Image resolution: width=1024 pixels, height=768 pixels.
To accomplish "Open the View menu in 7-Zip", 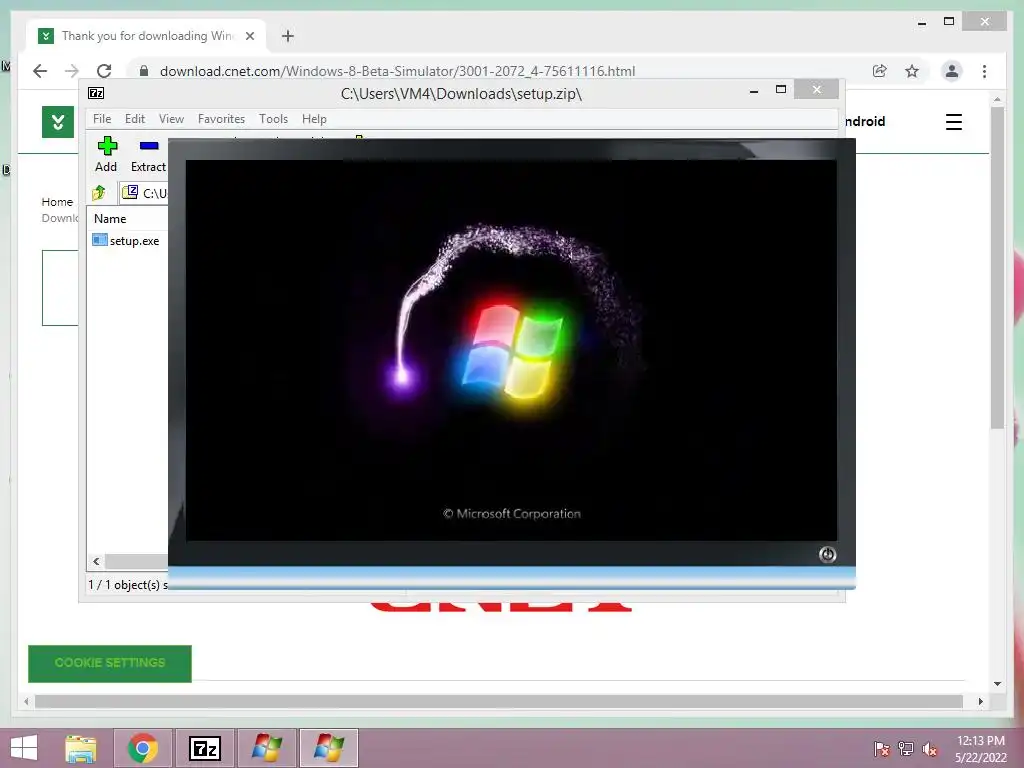I will tap(171, 119).
